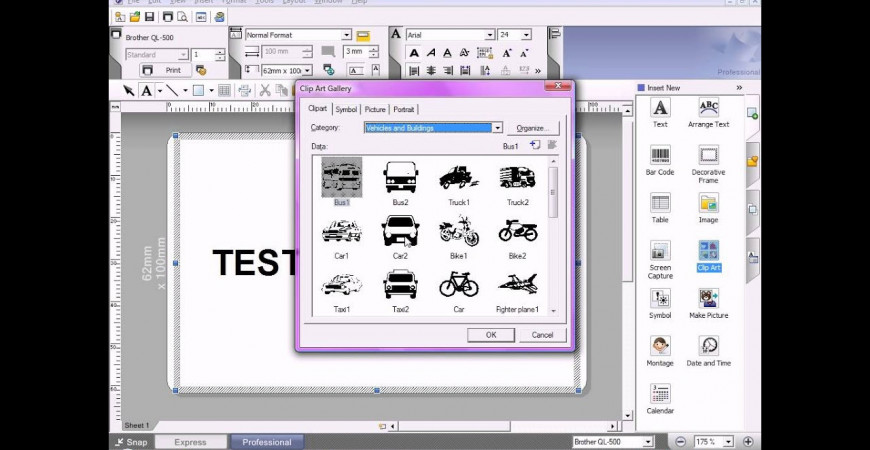This screenshot has width=870, height=450.
Task: Click the zoom out minus icon
Action: pos(681,442)
